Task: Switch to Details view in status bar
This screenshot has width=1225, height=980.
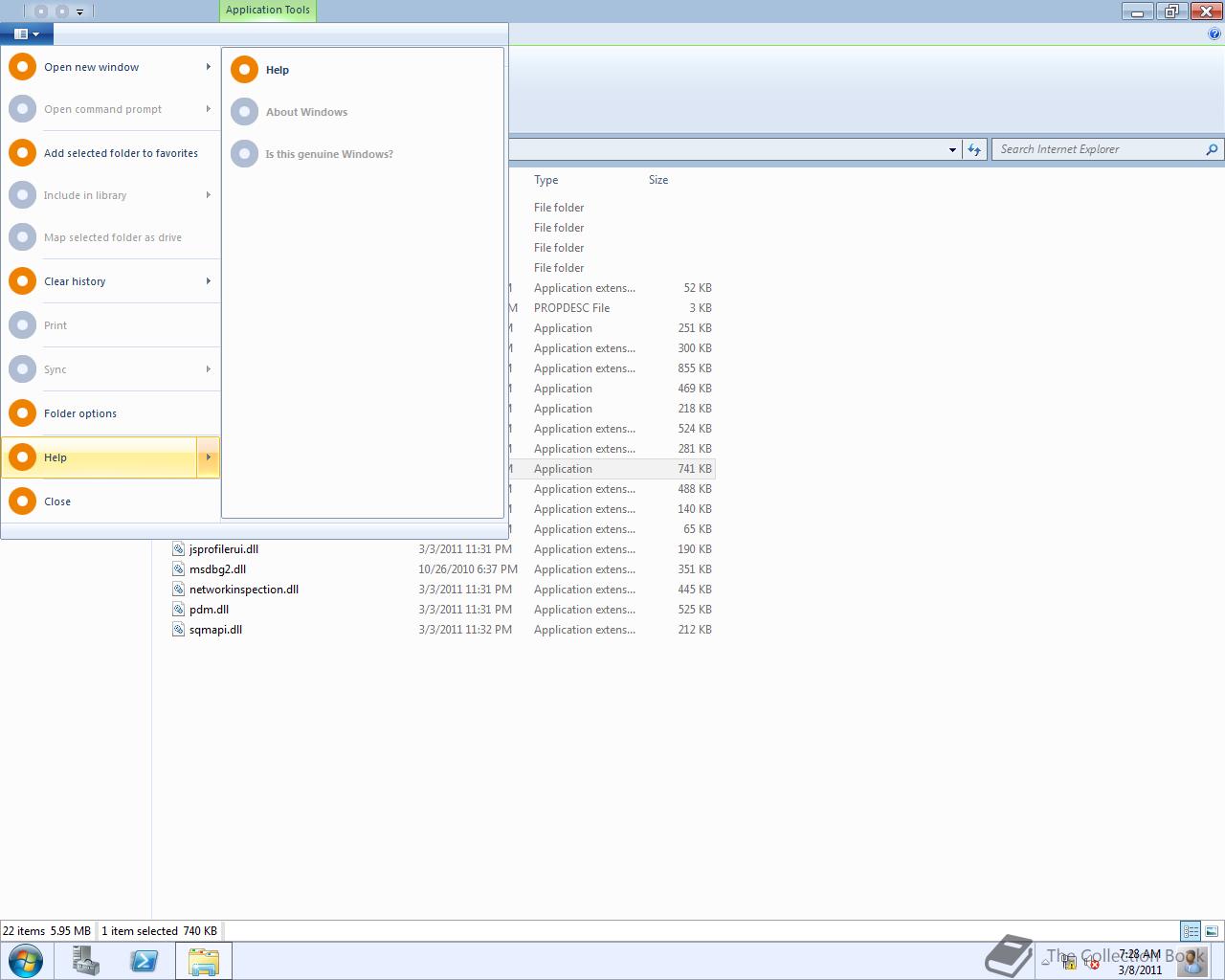Action: click(1191, 930)
